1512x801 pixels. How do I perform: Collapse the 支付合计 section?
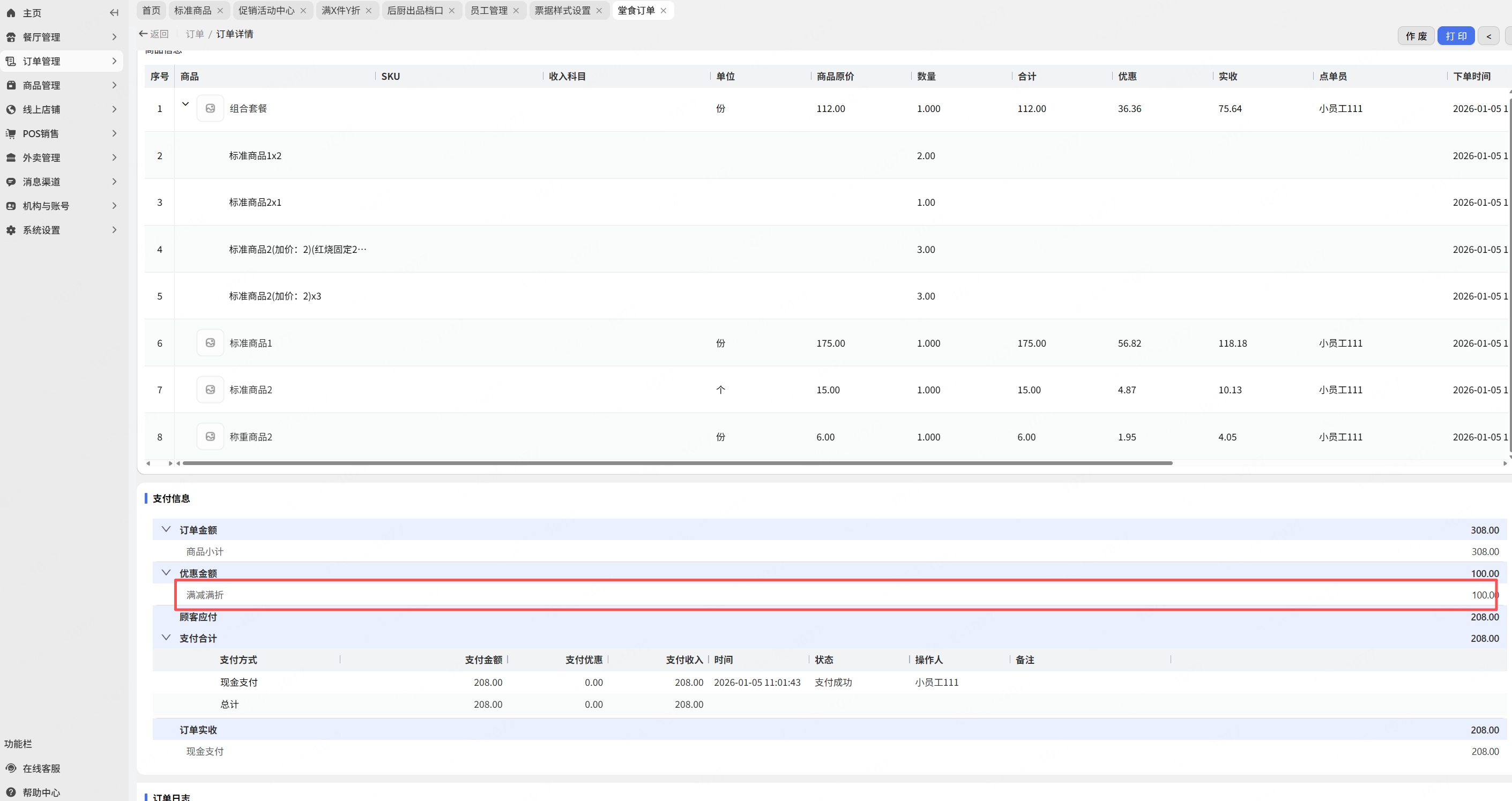(x=166, y=638)
